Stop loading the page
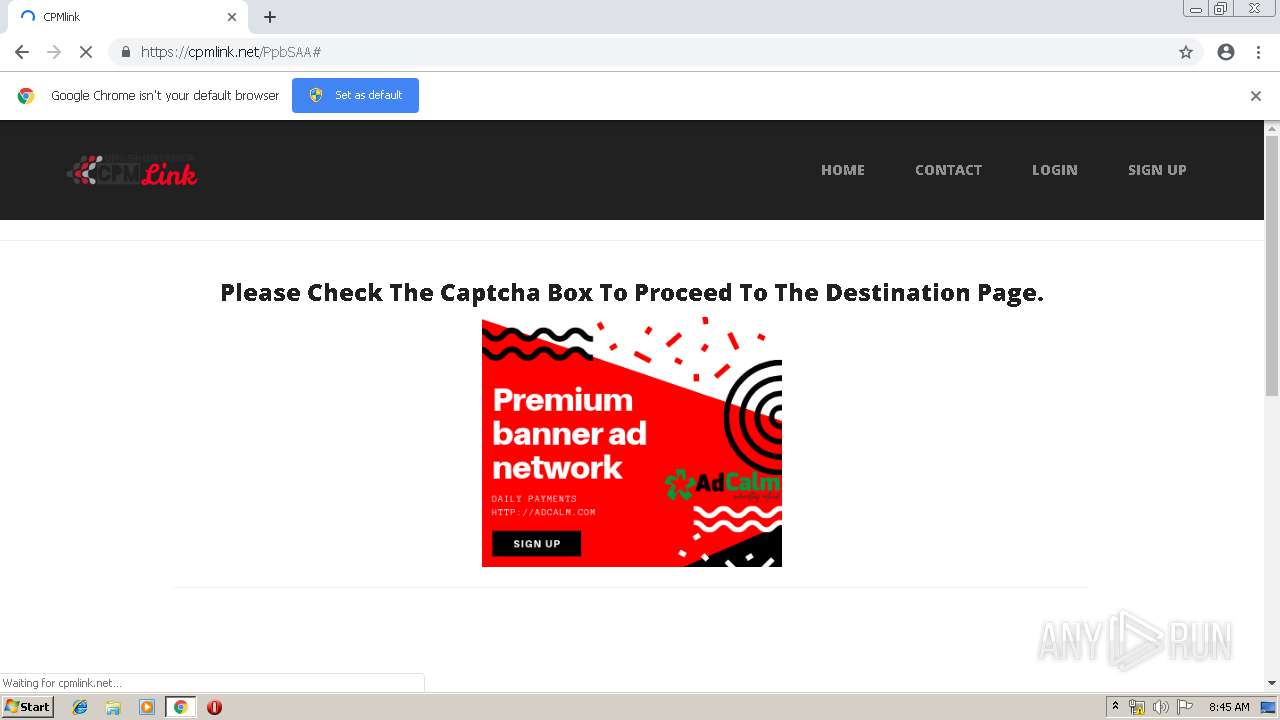 pyautogui.click(x=86, y=52)
